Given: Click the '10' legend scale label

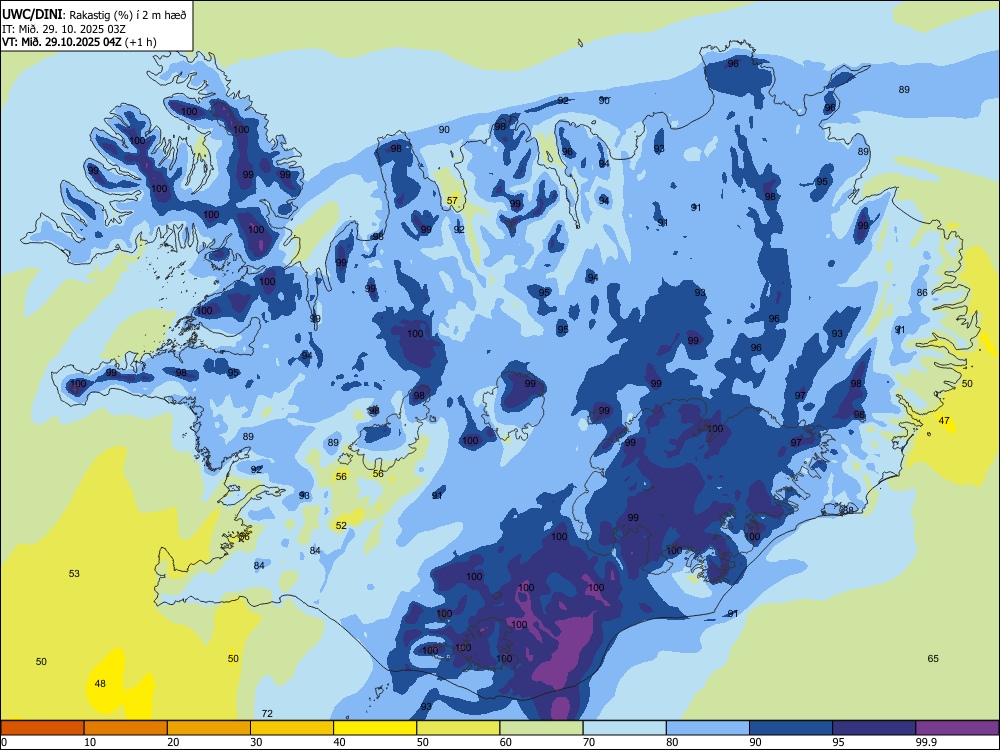Looking at the screenshot, I should click(91, 742).
